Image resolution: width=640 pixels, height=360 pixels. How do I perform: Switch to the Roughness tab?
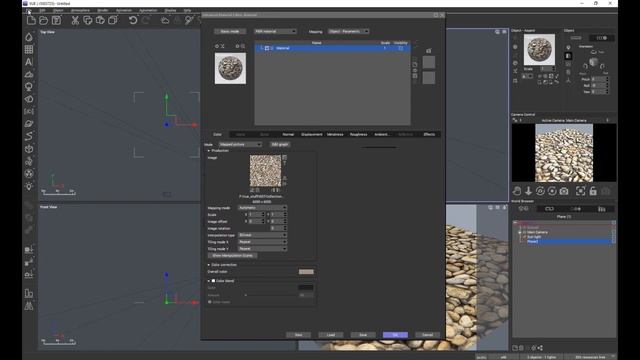pos(358,134)
